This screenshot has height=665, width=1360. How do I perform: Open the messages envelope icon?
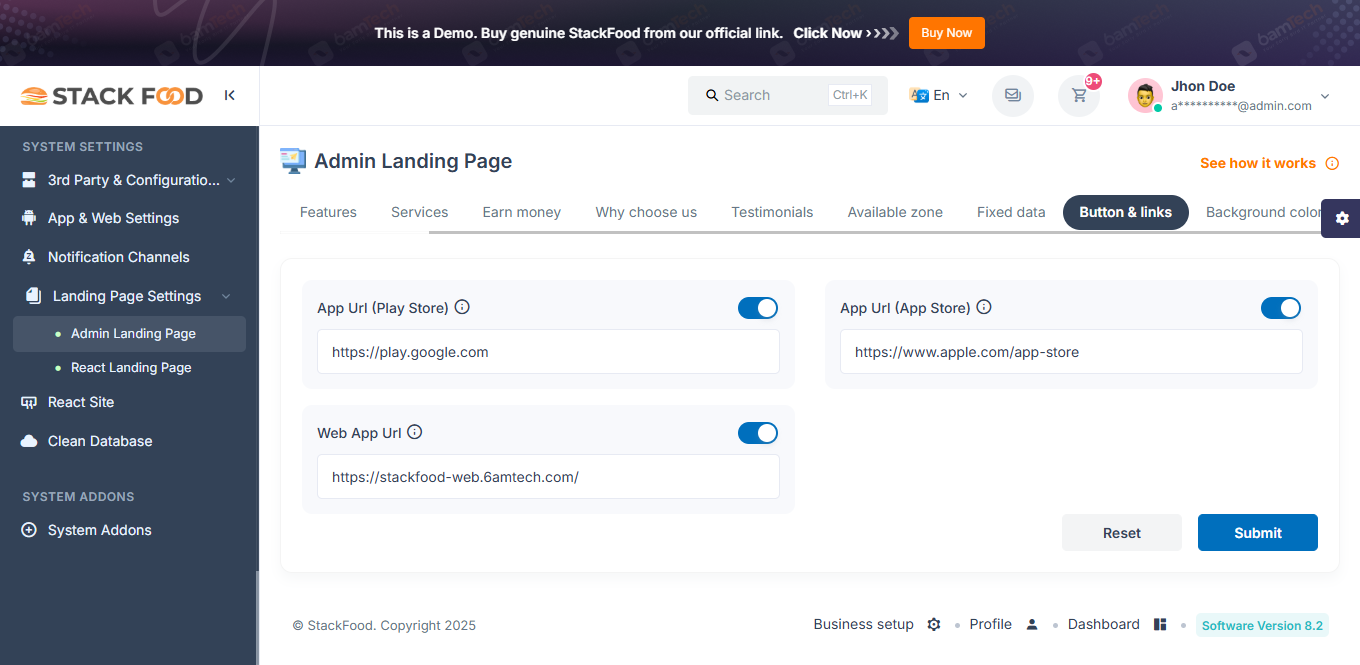click(x=1013, y=96)
